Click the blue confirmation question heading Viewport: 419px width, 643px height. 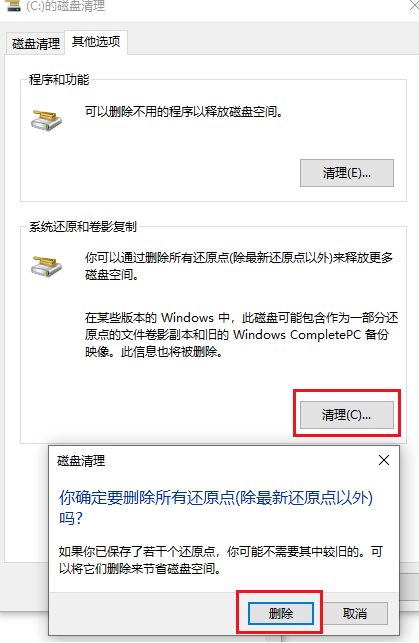pyautogui.click(x=216, y=508)
